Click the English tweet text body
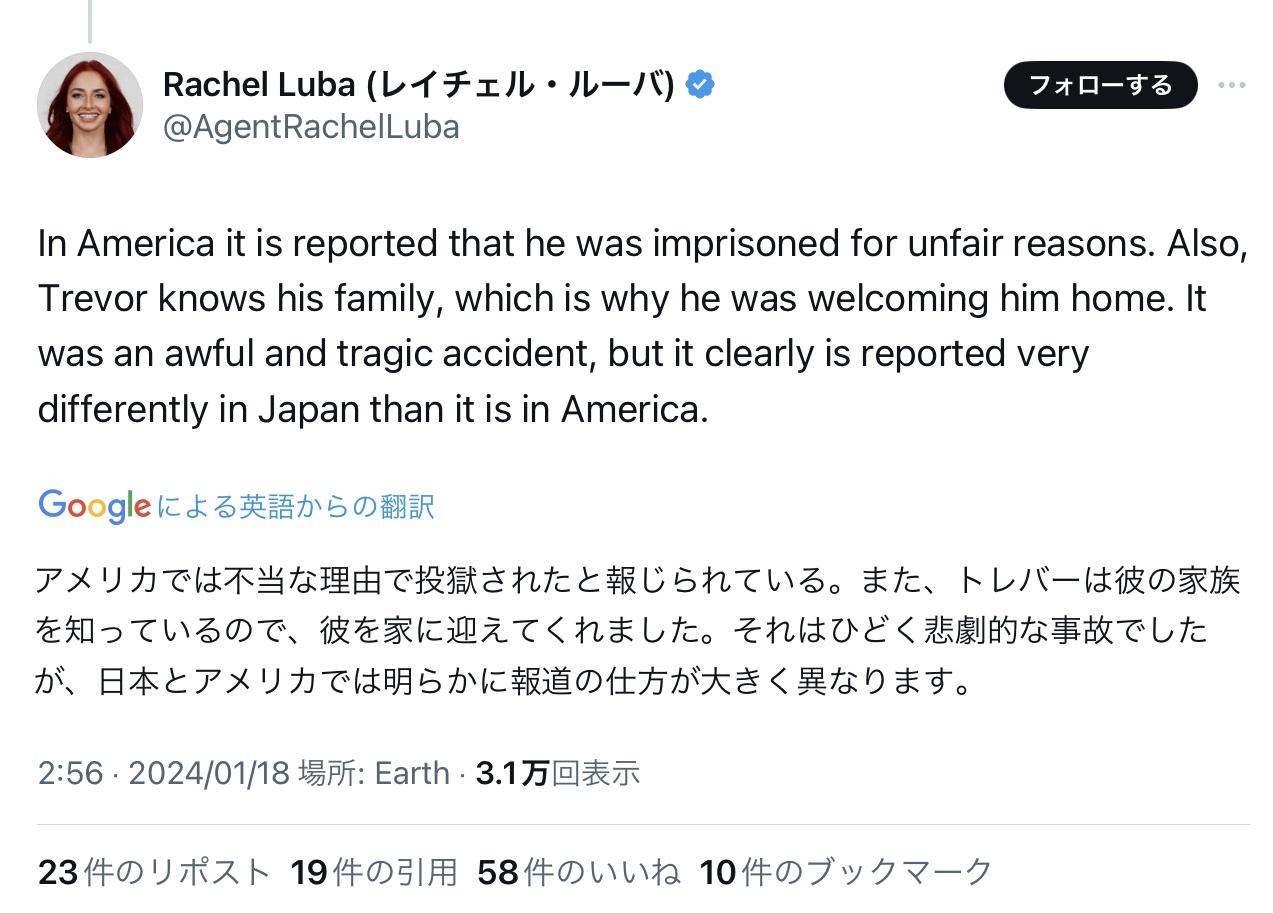Viewport: 1273px width, 913px height. click(642, 326)
